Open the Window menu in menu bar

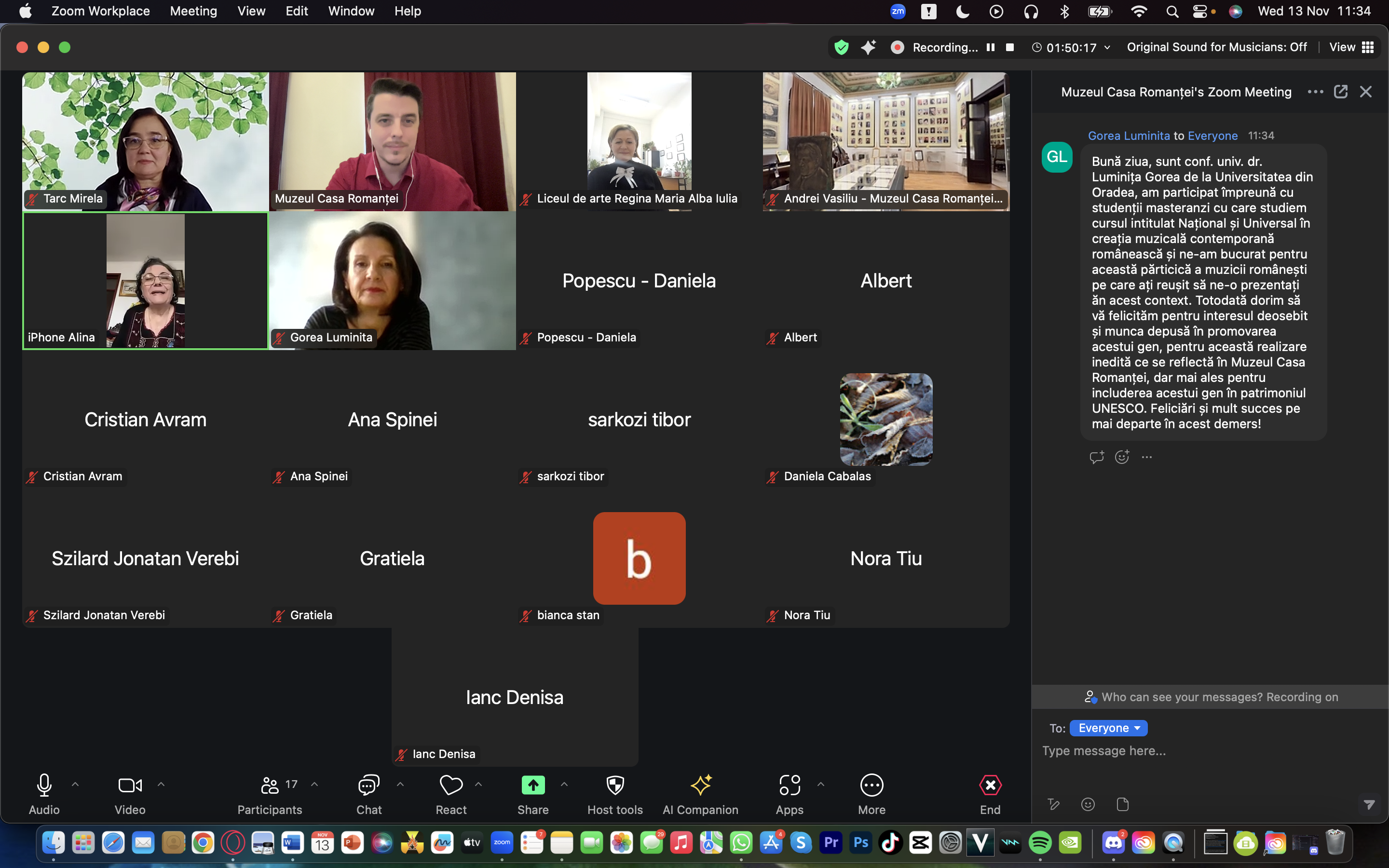coord(351,11)
